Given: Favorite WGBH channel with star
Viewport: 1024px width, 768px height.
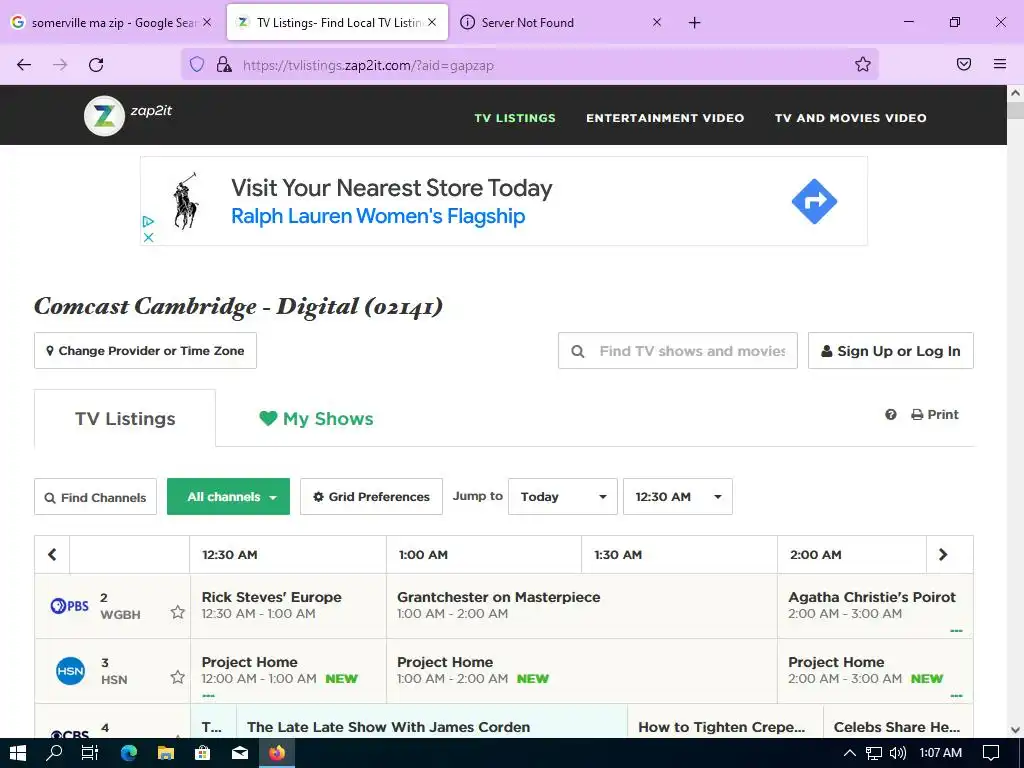Looking at the screenshot, I should 178,613.
